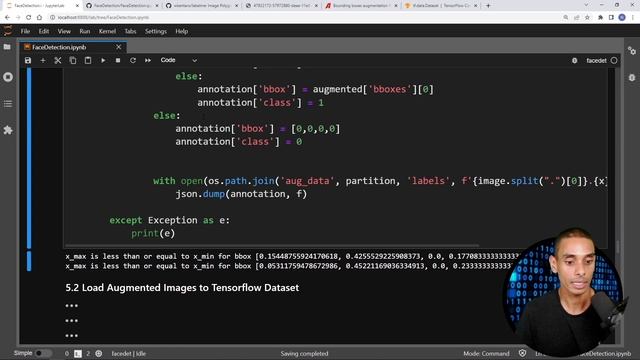Screen dimensions: 640x360
Task: Open the Help menu
Action: pos(182,31)
